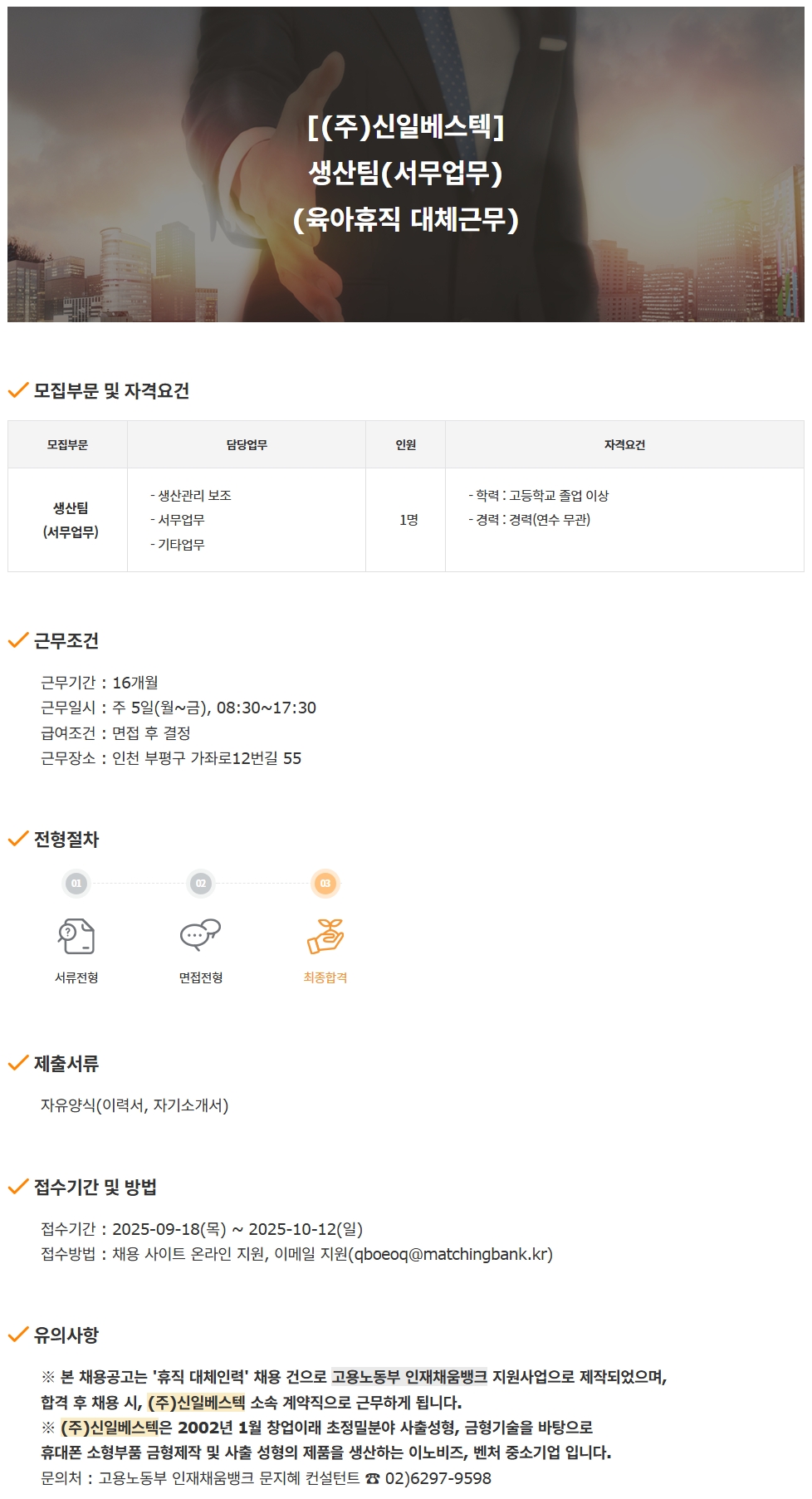This screenshot has width=812, height=1499.
Task: Click the checkmark beside 전형절차 heading
Action: click(18, 839)
